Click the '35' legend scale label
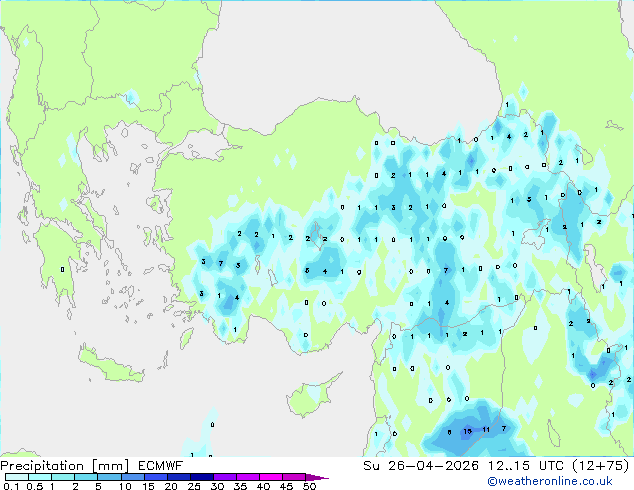Viewport: 634px width, 490px height. point(240,486)
